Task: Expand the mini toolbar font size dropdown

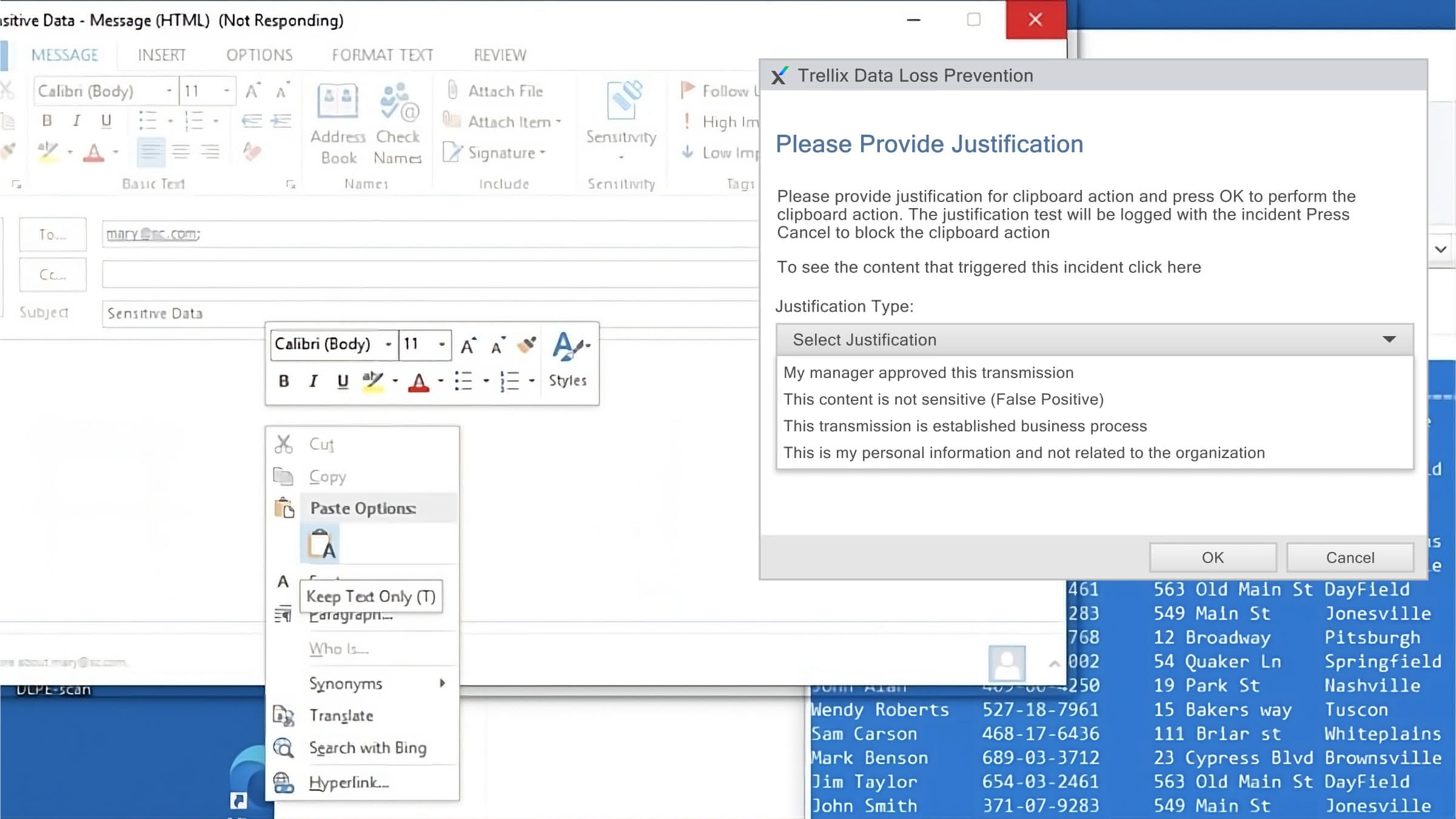Action: [442, 345]
